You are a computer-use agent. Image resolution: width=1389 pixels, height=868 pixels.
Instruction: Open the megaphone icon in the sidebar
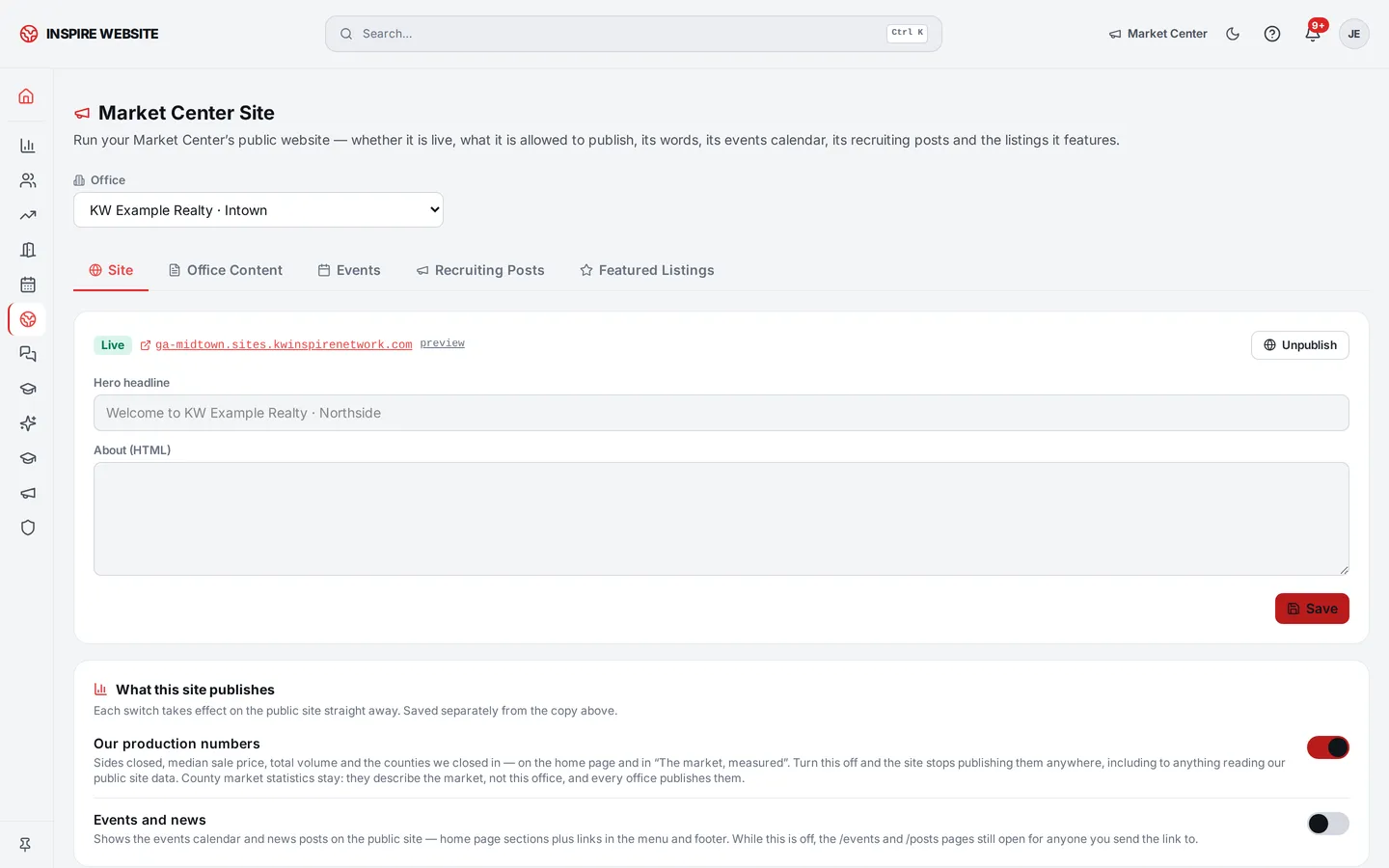click(x=27, y=493)
